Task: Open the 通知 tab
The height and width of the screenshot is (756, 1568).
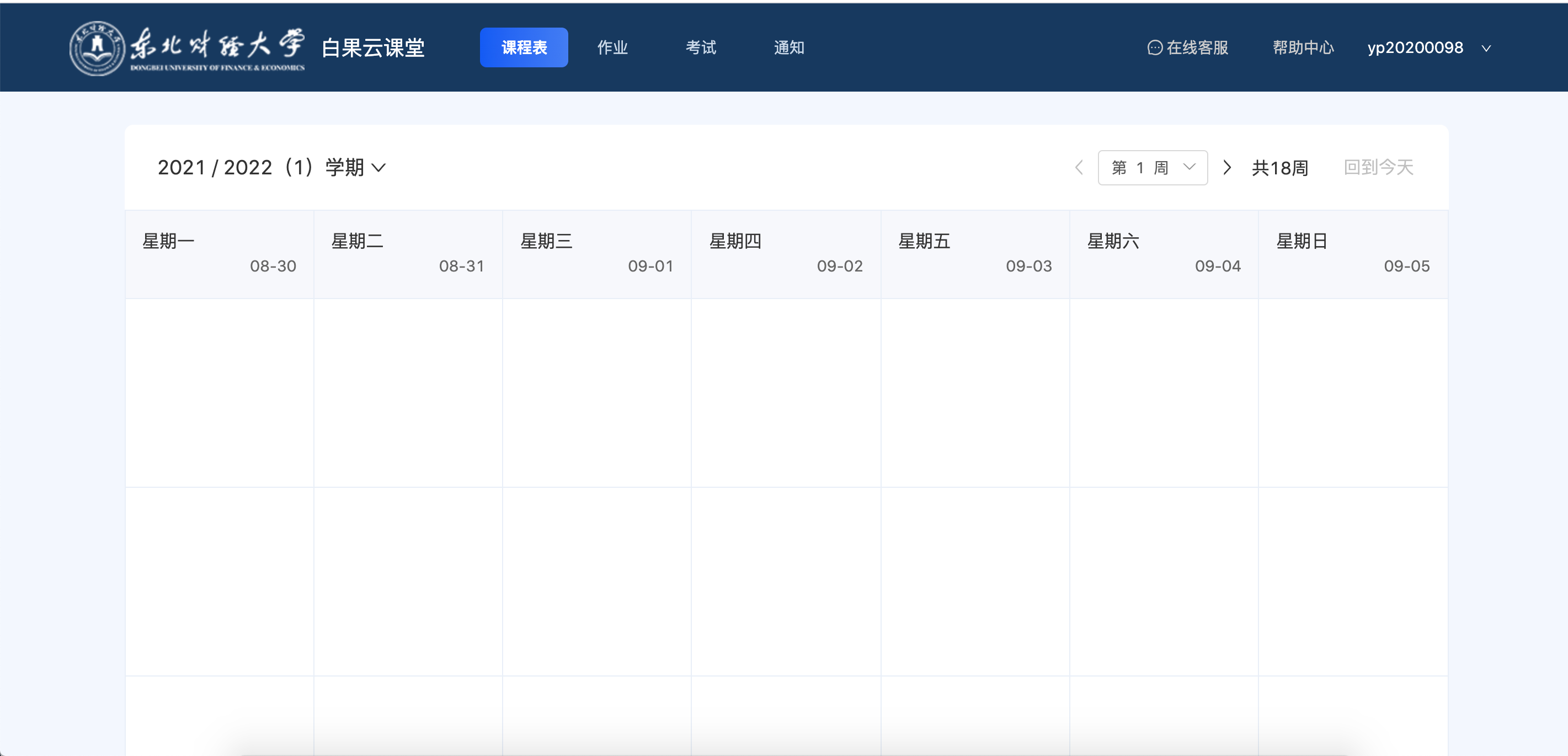Action: tap(789, 47)
